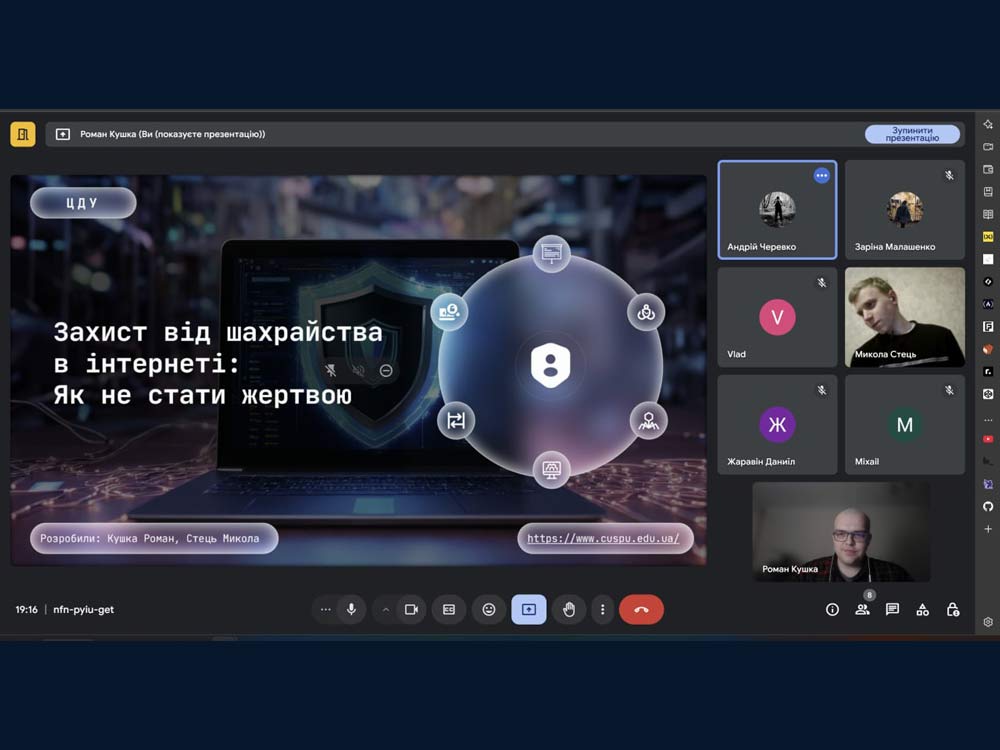Open host controls lock icon
The width and height of the screenshot is (1000, 750).
(953, 609)
